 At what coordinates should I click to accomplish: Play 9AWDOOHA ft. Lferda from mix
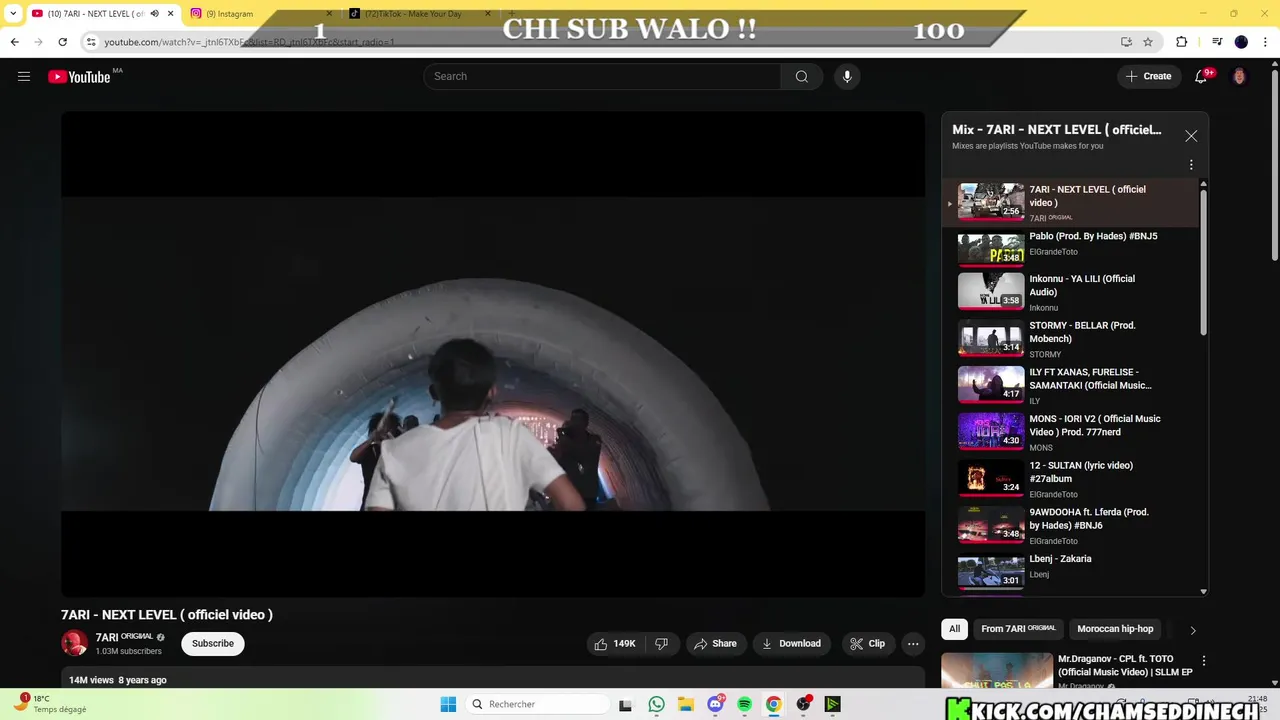click(x=1070, y=526)
